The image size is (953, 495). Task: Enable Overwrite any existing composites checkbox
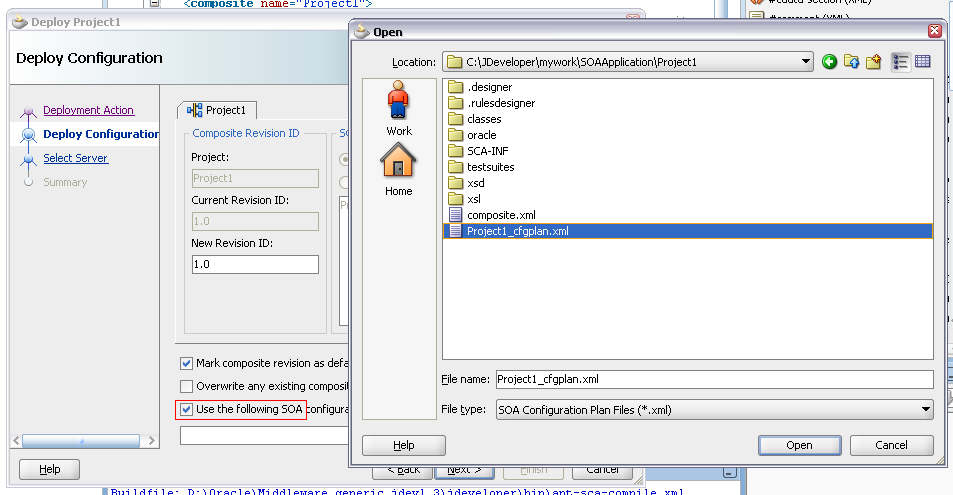(186, 386)
